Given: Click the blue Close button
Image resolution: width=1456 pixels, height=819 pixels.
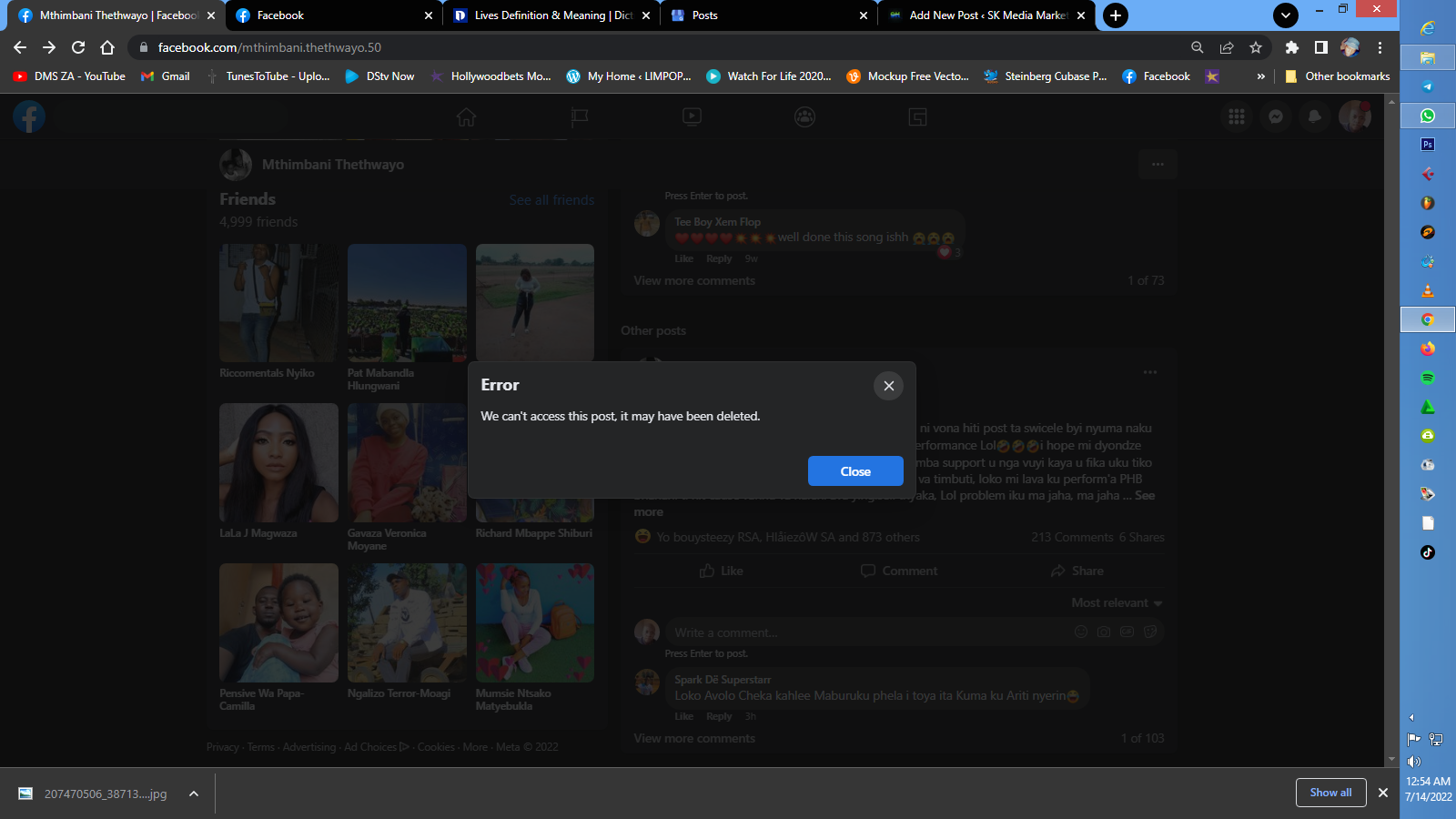Looking at the screenshot, I should coord(855,471).
